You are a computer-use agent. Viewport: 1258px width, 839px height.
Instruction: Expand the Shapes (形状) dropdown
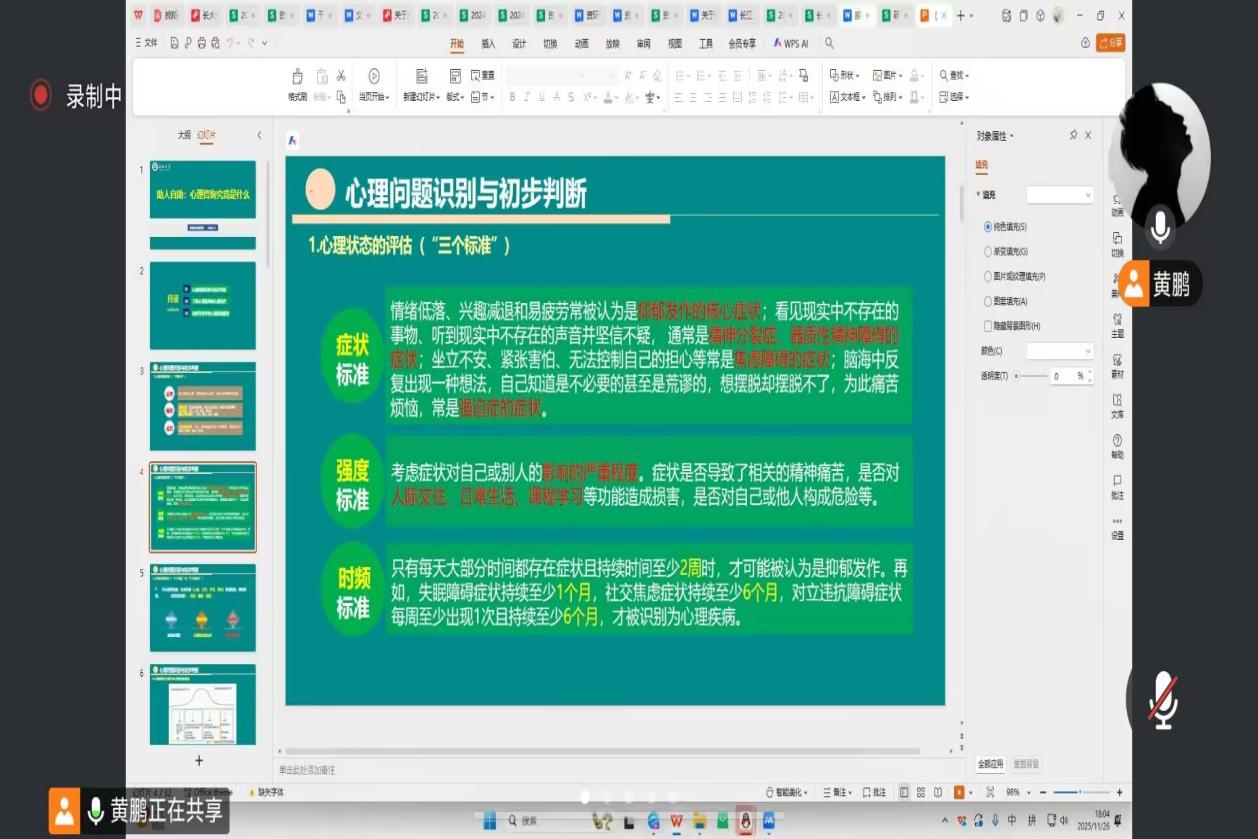pyautogui.click(x=845, y=75)
